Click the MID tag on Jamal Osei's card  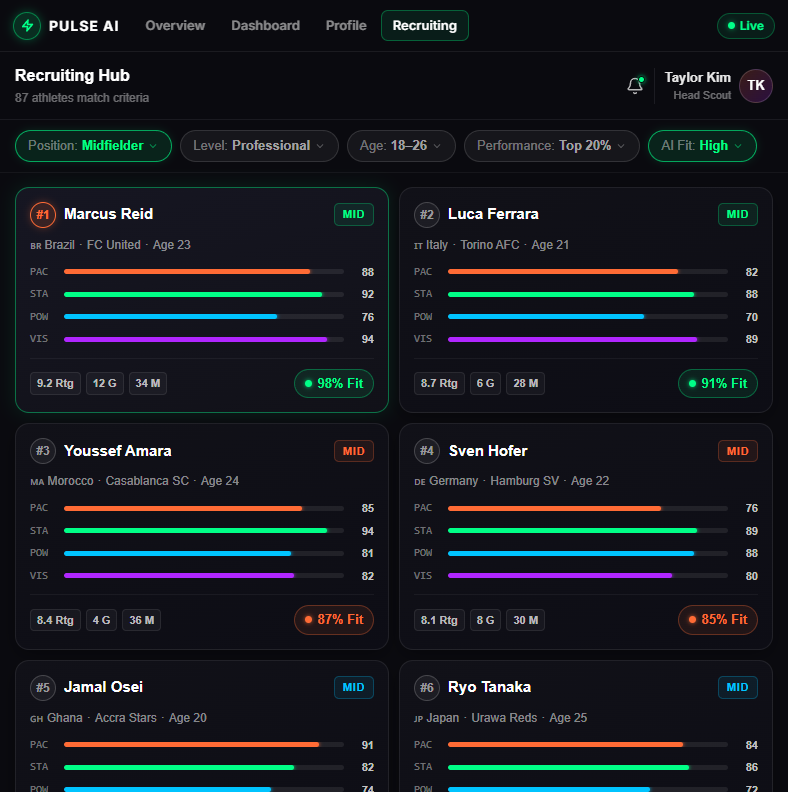[x=353, y=687]
